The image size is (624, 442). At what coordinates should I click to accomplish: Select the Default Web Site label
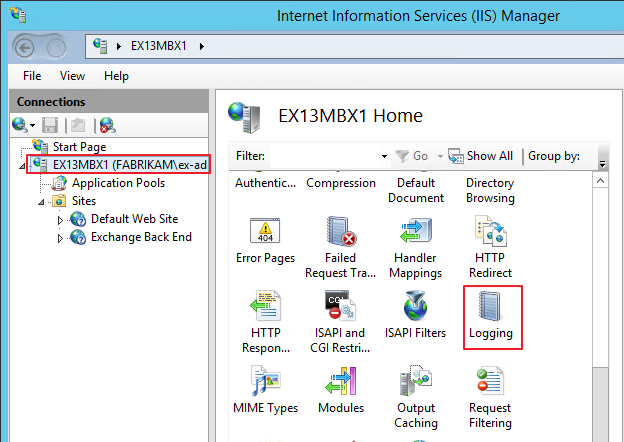coord(134,219)
